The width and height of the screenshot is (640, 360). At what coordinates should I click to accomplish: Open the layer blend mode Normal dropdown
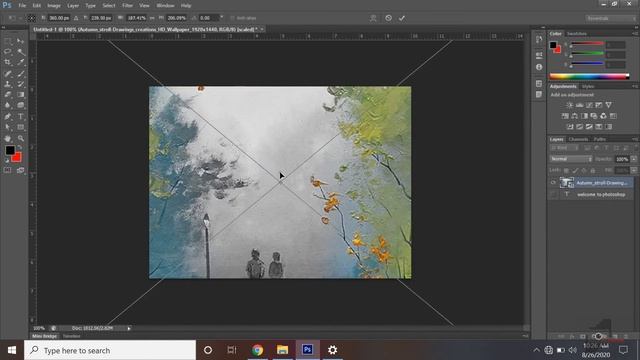[x=571, y=159]
